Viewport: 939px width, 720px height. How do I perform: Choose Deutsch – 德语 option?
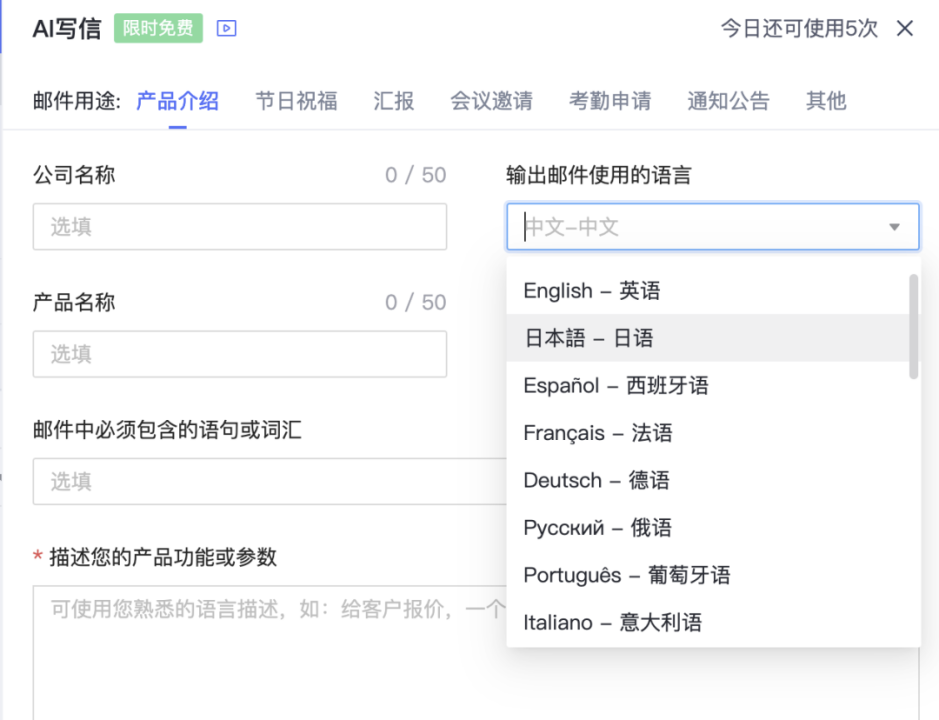596,481
